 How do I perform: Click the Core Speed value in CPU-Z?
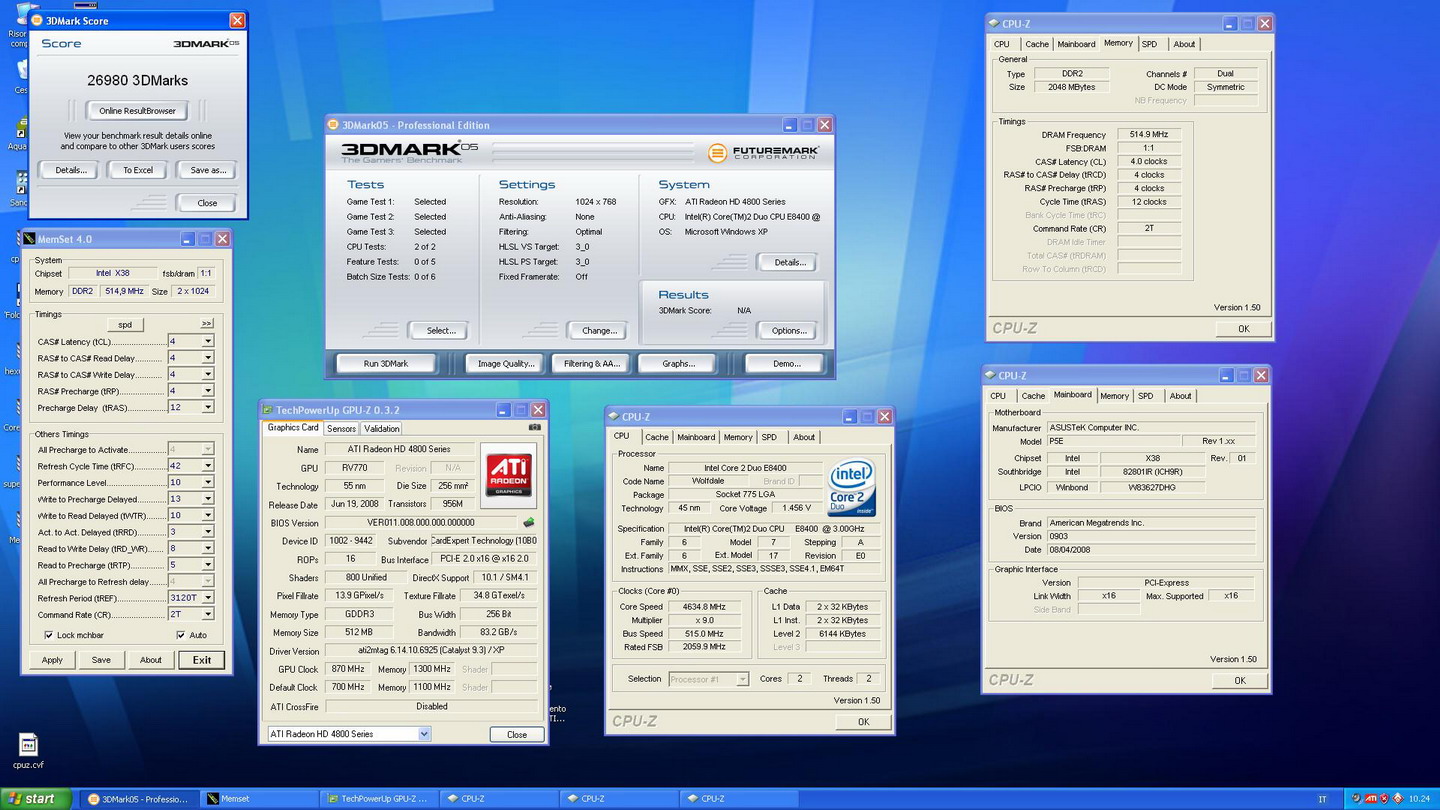706,607
